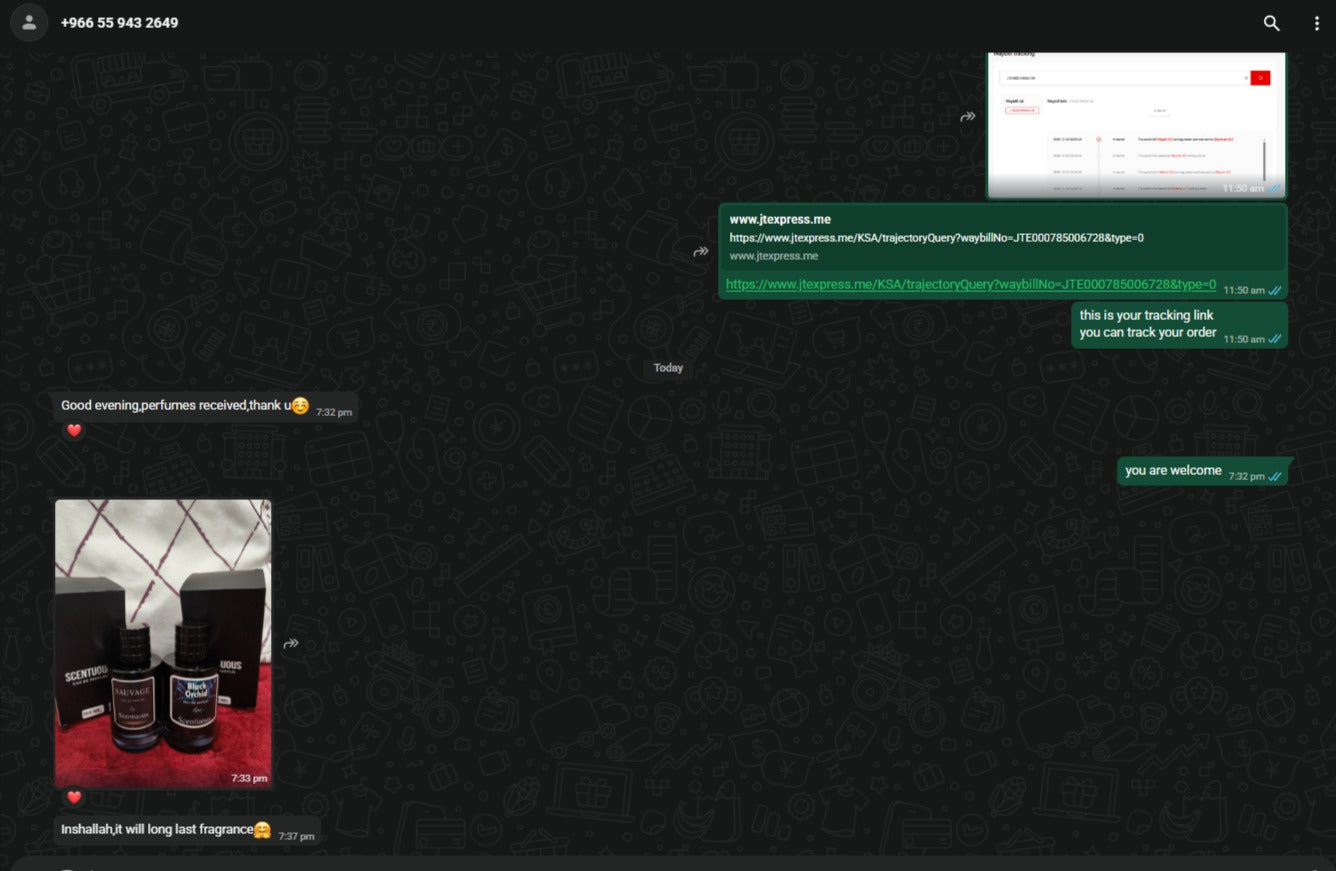Click read receipt ticks on green hyperlink message
Screen dimensions: 1336x871
[x=1274, y=291]
